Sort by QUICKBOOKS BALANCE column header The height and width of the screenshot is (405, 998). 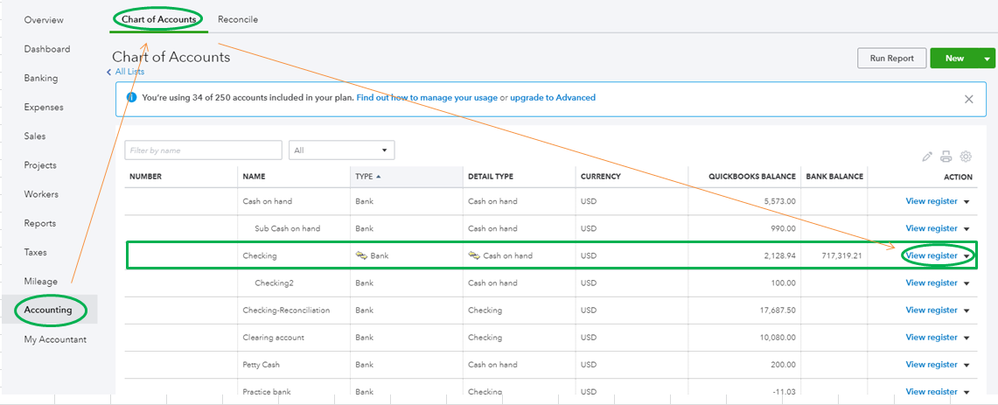pyautogui.click(x=752, y=177)
